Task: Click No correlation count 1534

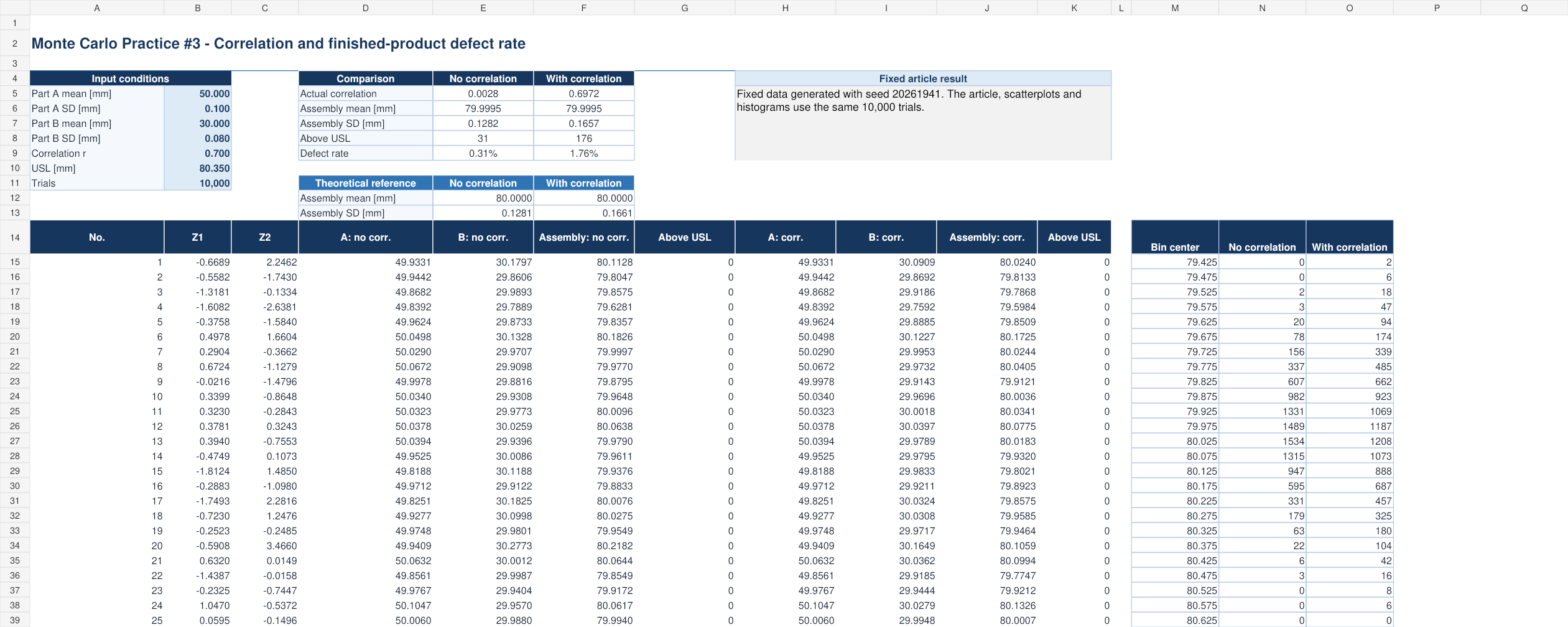Action: tap(1262, 441)
